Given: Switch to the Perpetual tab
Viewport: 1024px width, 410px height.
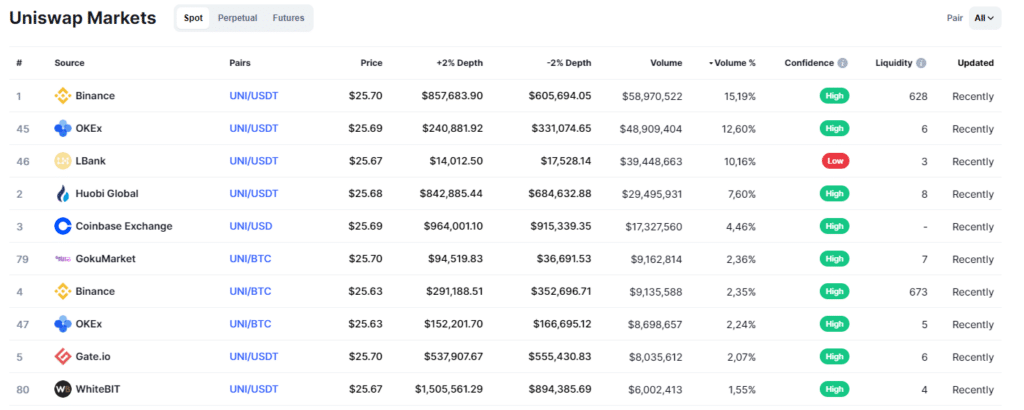Looking at the screenshot, I should 237,18.
